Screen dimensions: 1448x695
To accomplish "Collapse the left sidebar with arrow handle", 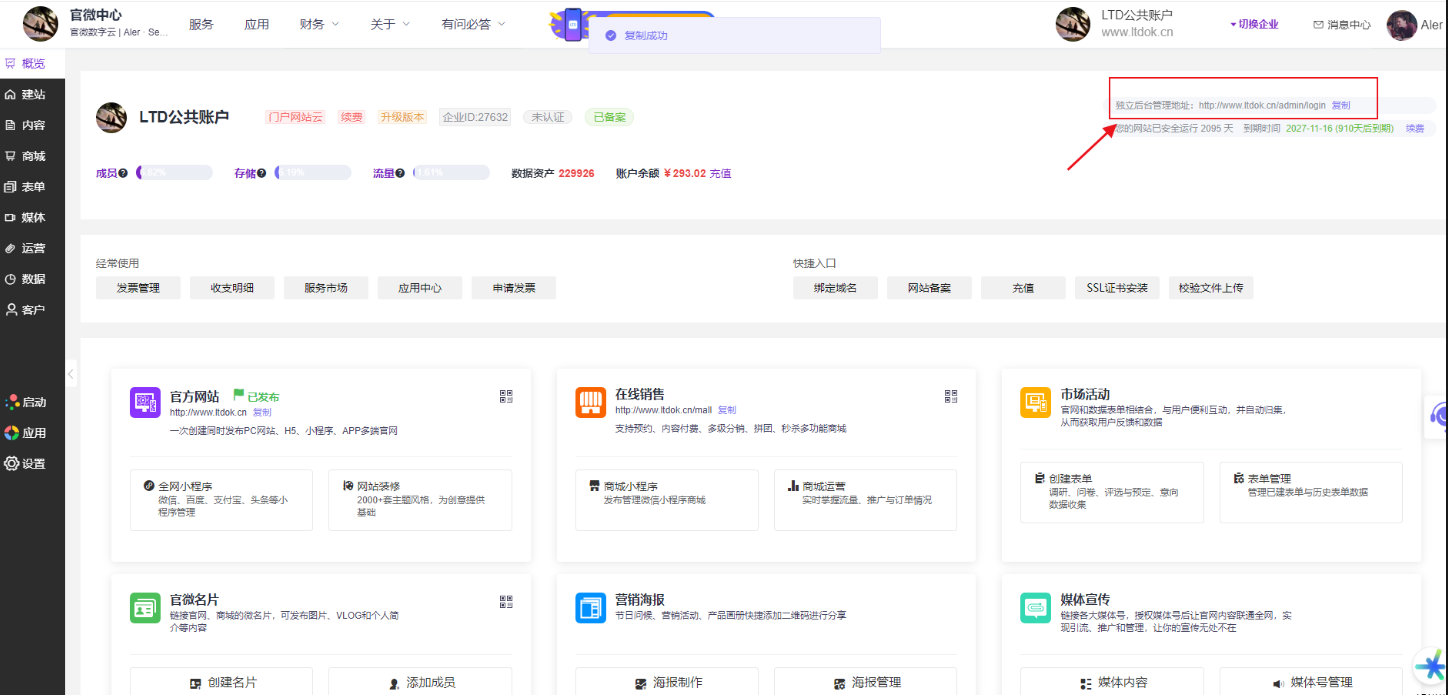I will coord(71,374).
